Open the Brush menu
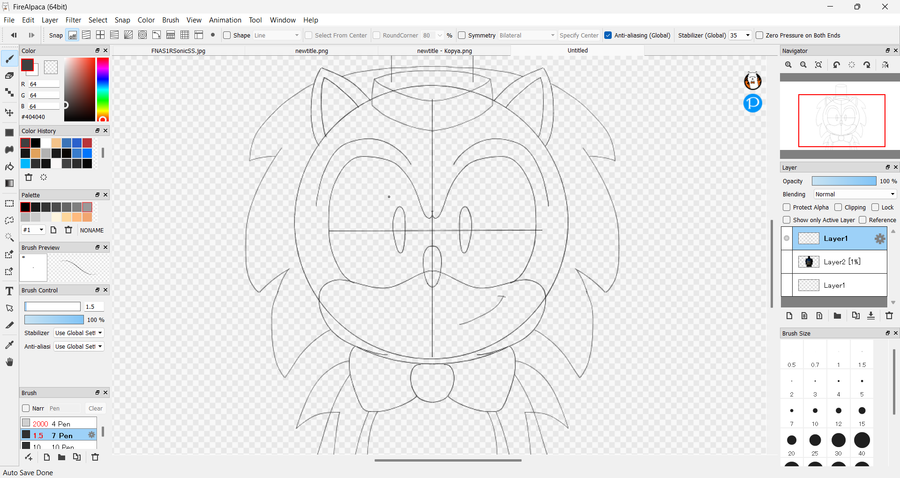900x478 pixels. (170, 20)
